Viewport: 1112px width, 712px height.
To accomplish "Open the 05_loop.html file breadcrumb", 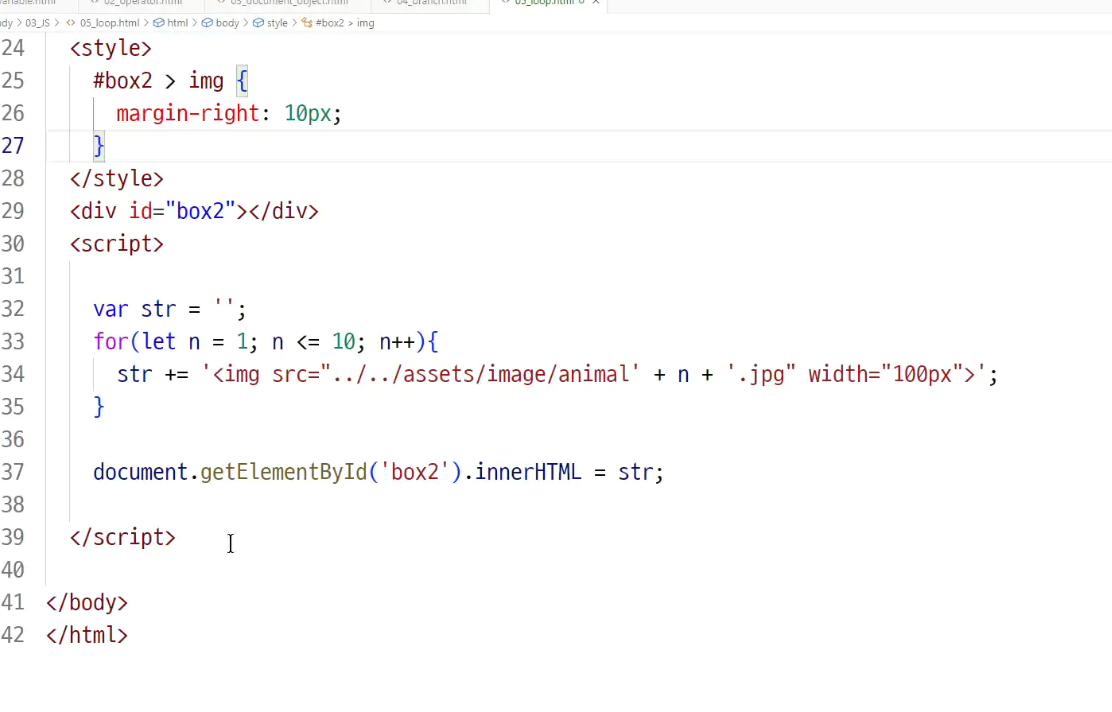I will 103,23.
